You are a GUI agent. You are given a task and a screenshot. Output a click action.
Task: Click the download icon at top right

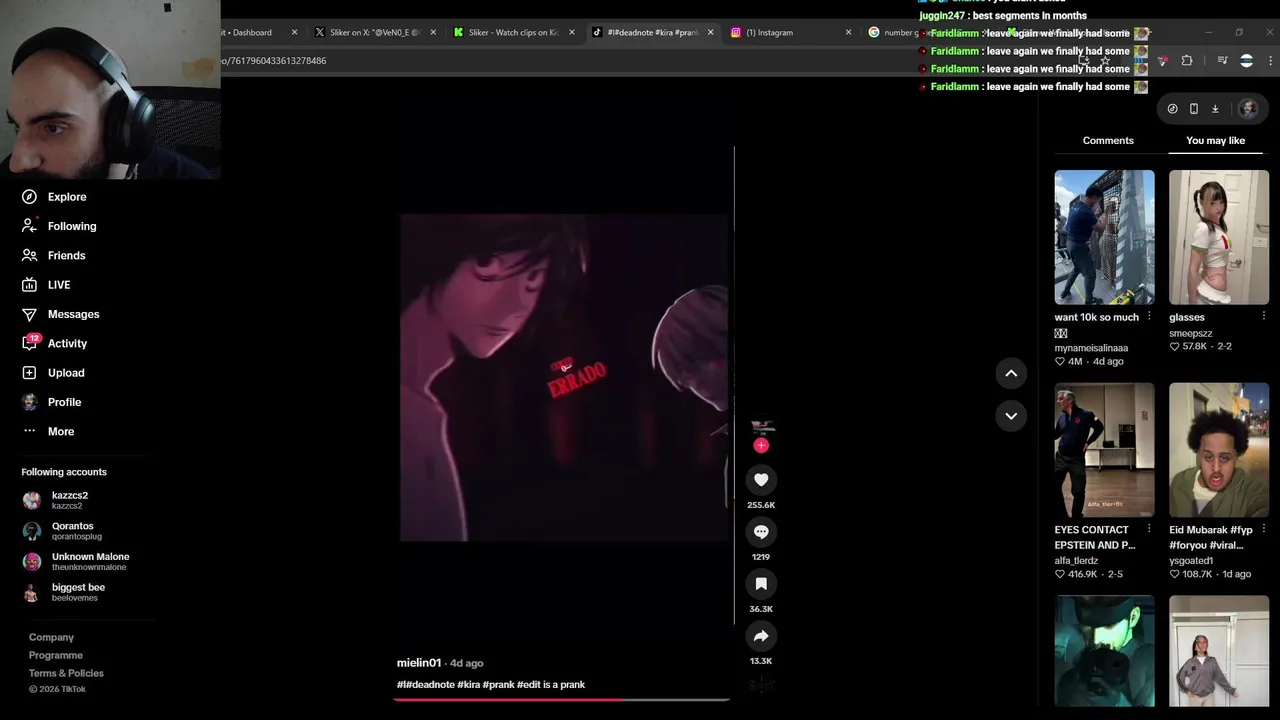point(1215,109)
